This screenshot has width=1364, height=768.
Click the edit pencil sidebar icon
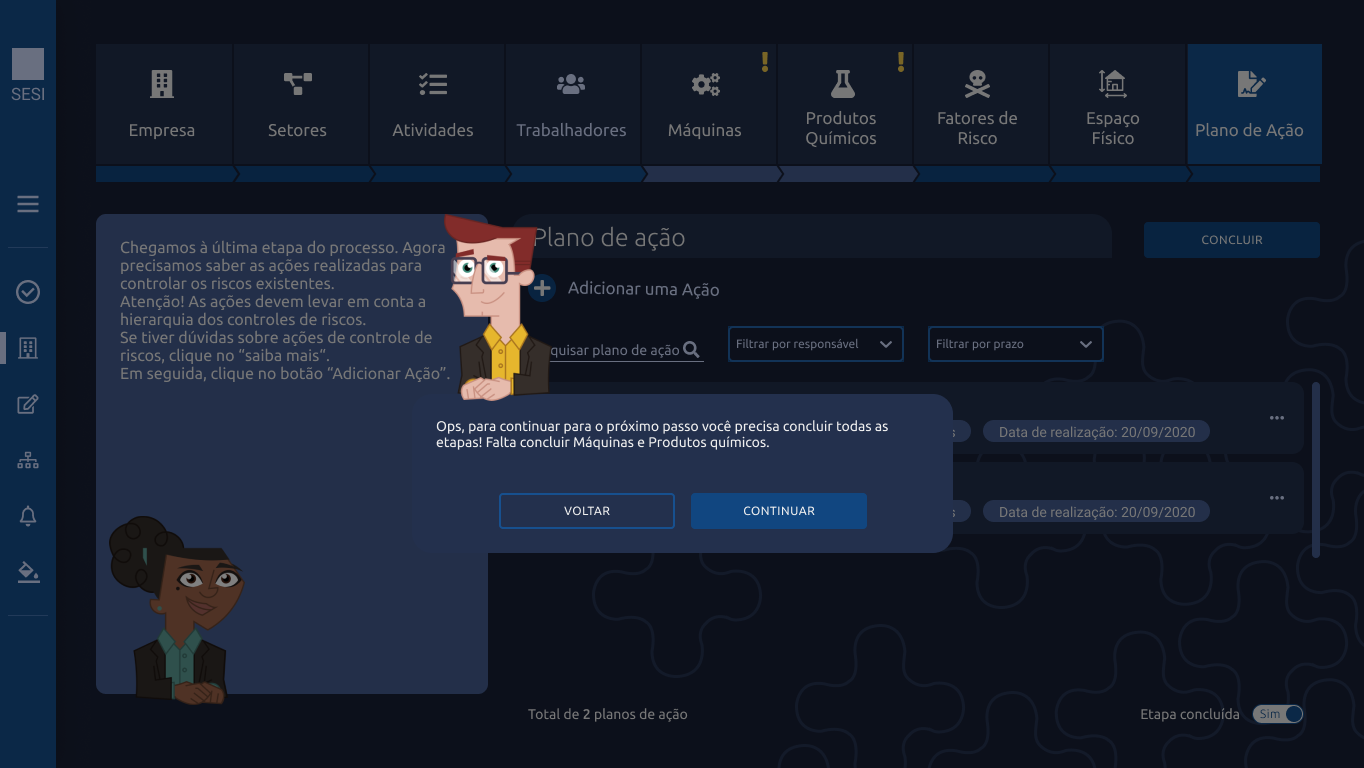pyautogui.click(x=28, y=404)
